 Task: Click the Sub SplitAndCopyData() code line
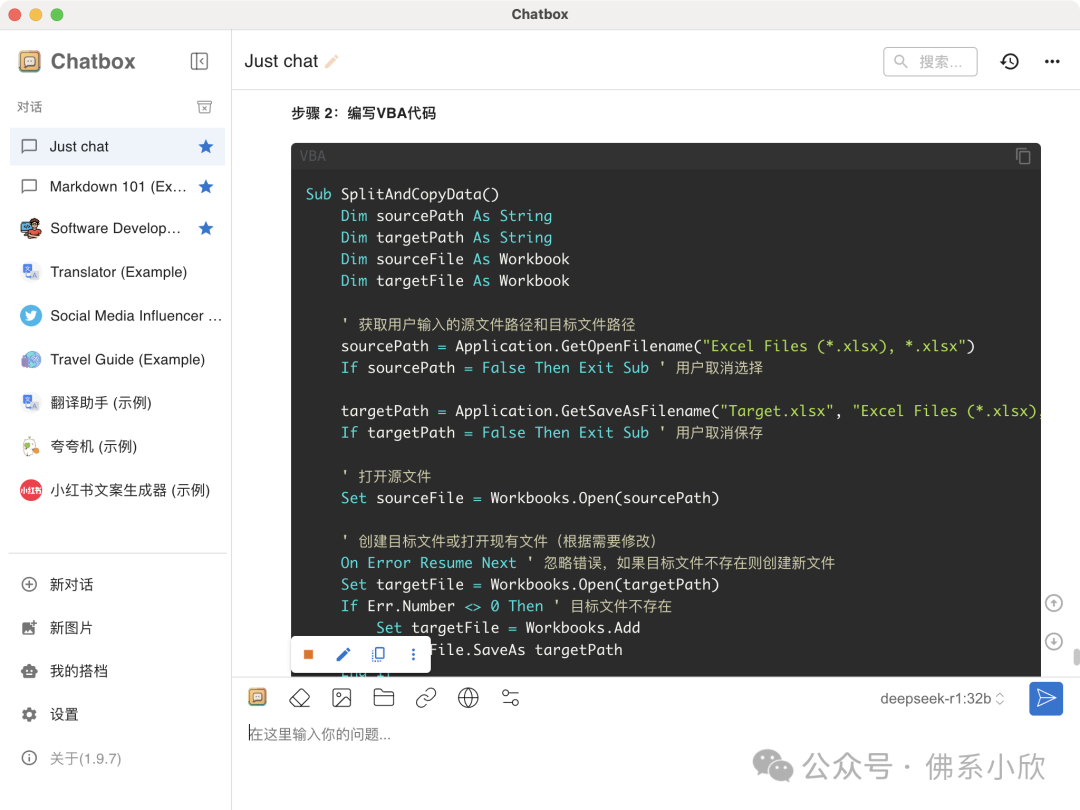(402, 194)
